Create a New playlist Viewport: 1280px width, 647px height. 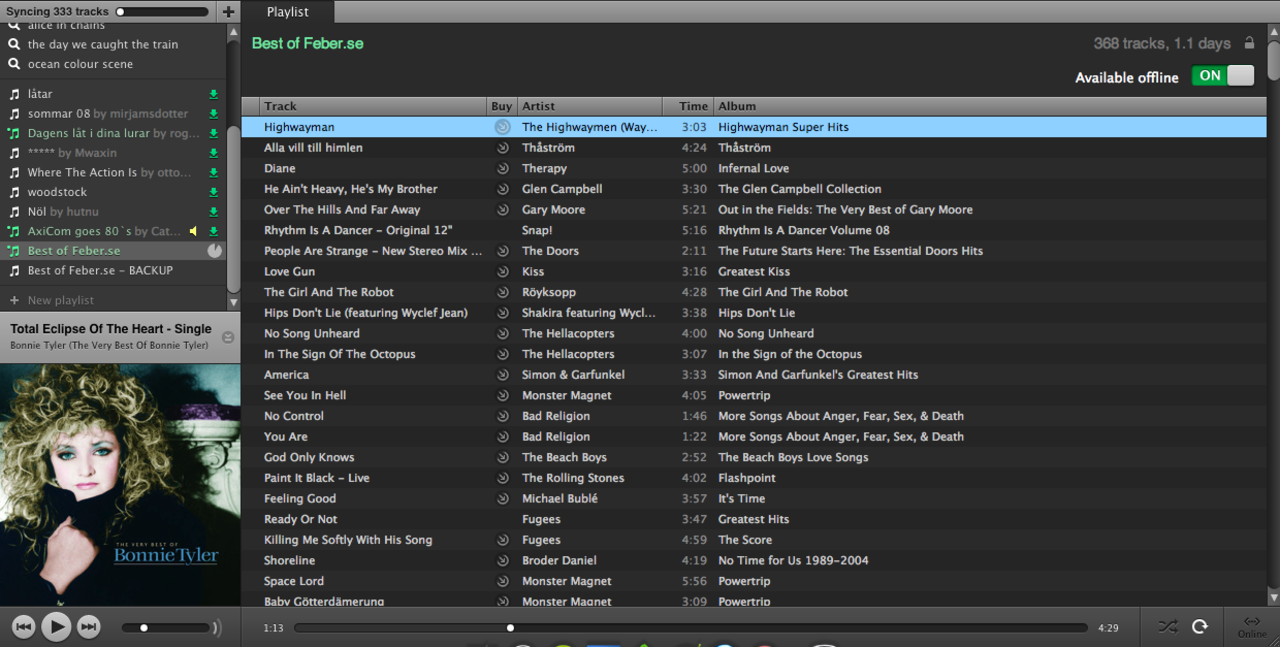(60, 300)
